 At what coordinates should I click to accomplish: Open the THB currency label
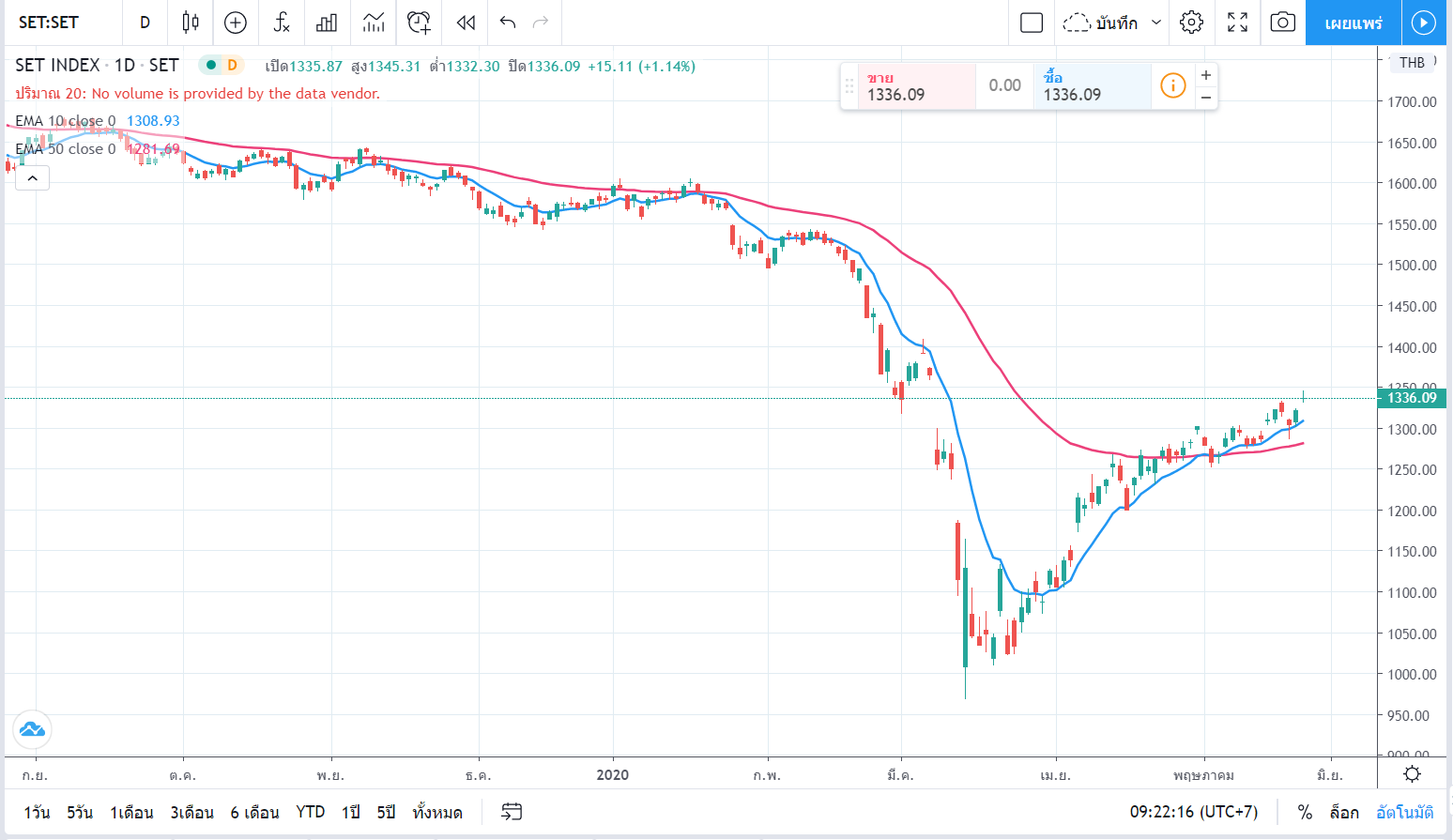(1412, 63)
